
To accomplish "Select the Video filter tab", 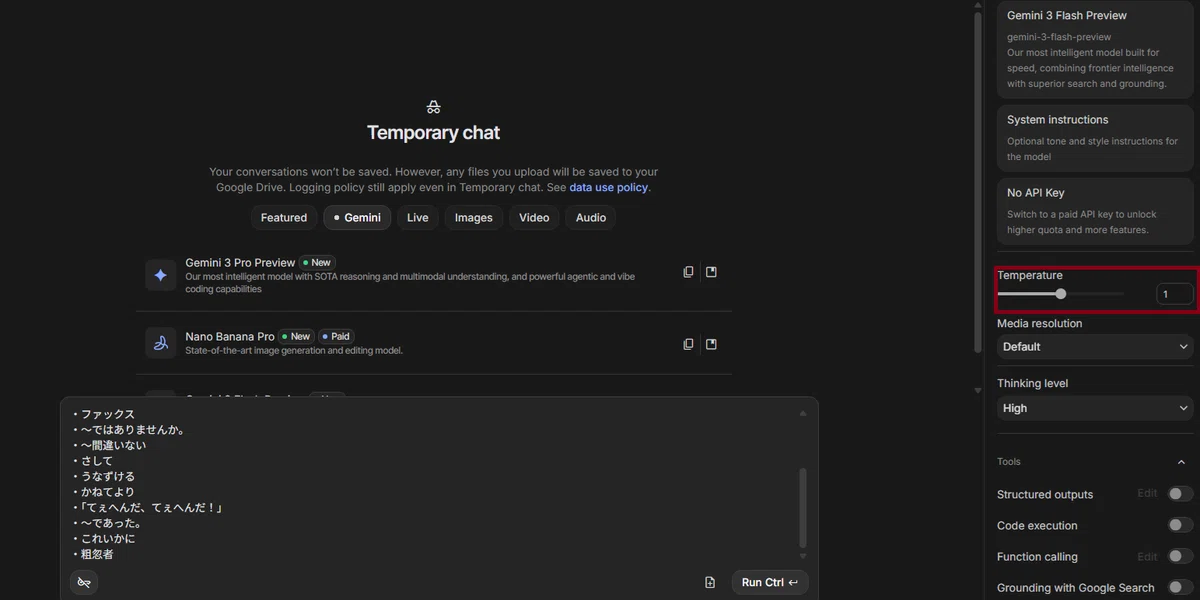I will click(x=534, y=218).
